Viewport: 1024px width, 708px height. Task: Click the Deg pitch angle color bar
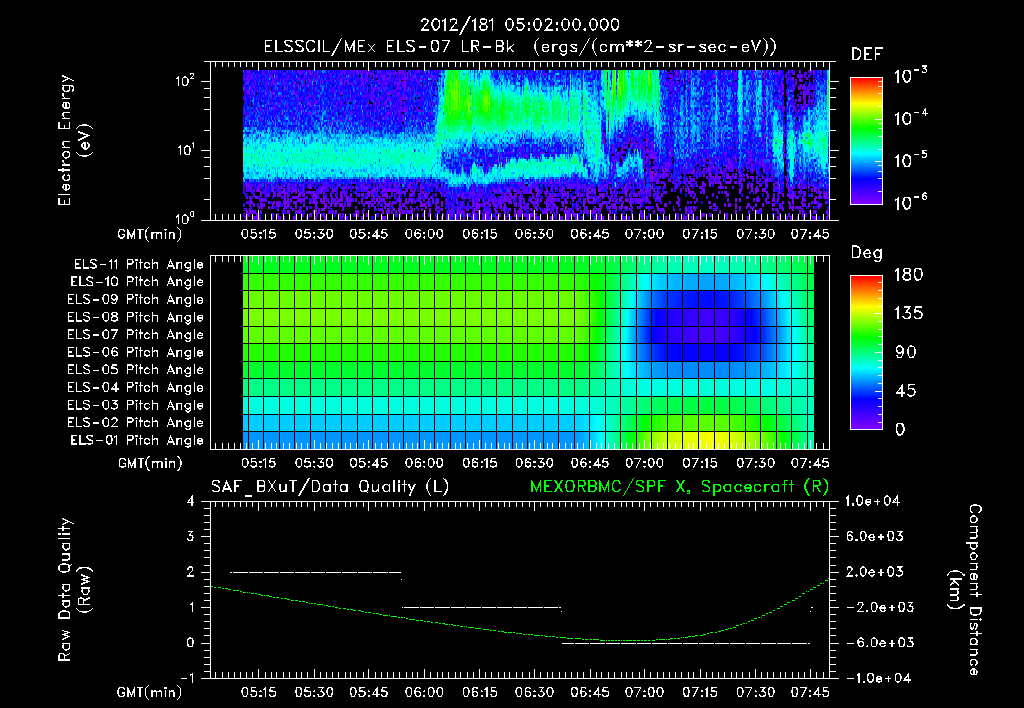click(x=866, y=352)
